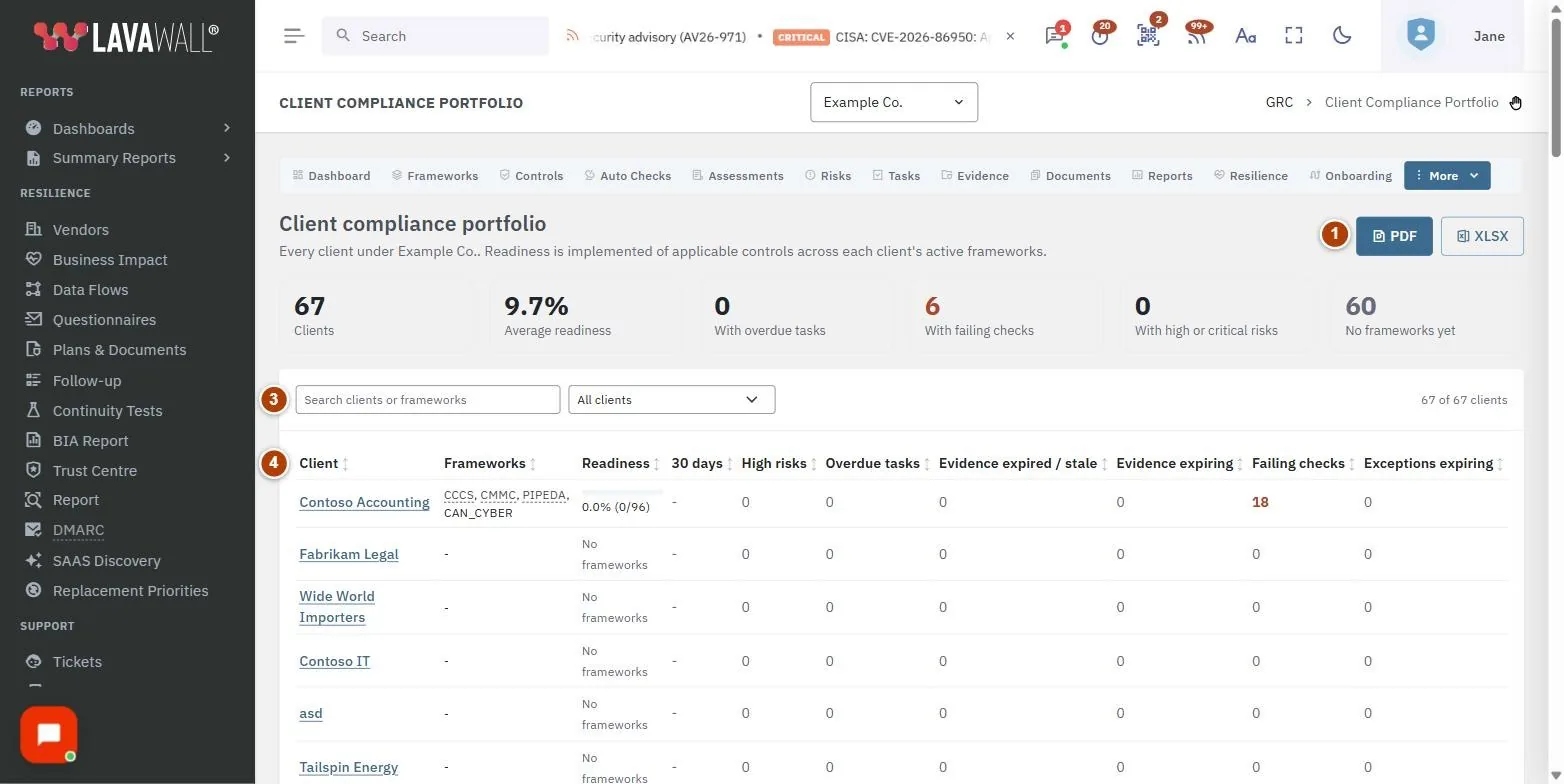Open Tailspin Energy client link
The width and height of the screenshot is (1564, 784).
[x=349, y=767]
